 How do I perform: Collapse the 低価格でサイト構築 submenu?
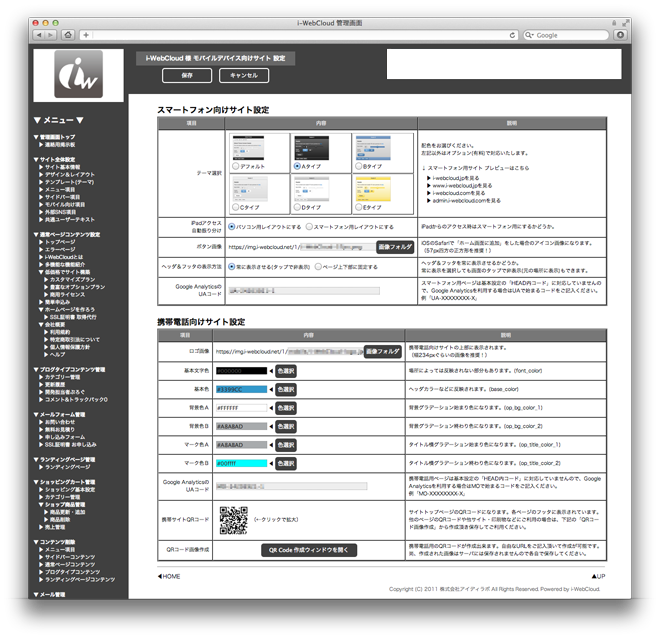(x=41, y=272)
